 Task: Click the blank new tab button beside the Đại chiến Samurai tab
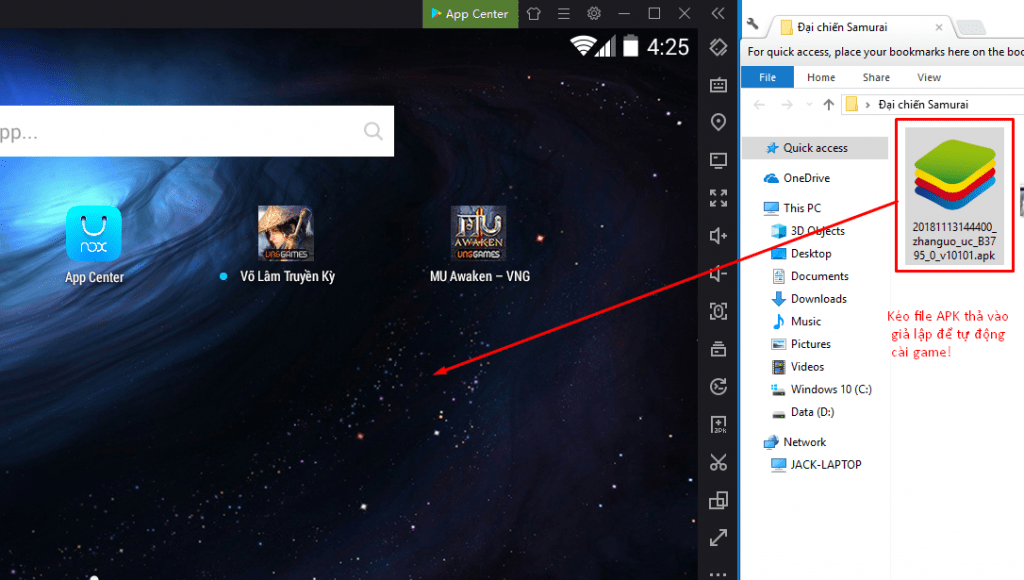[x=970, y=27]
